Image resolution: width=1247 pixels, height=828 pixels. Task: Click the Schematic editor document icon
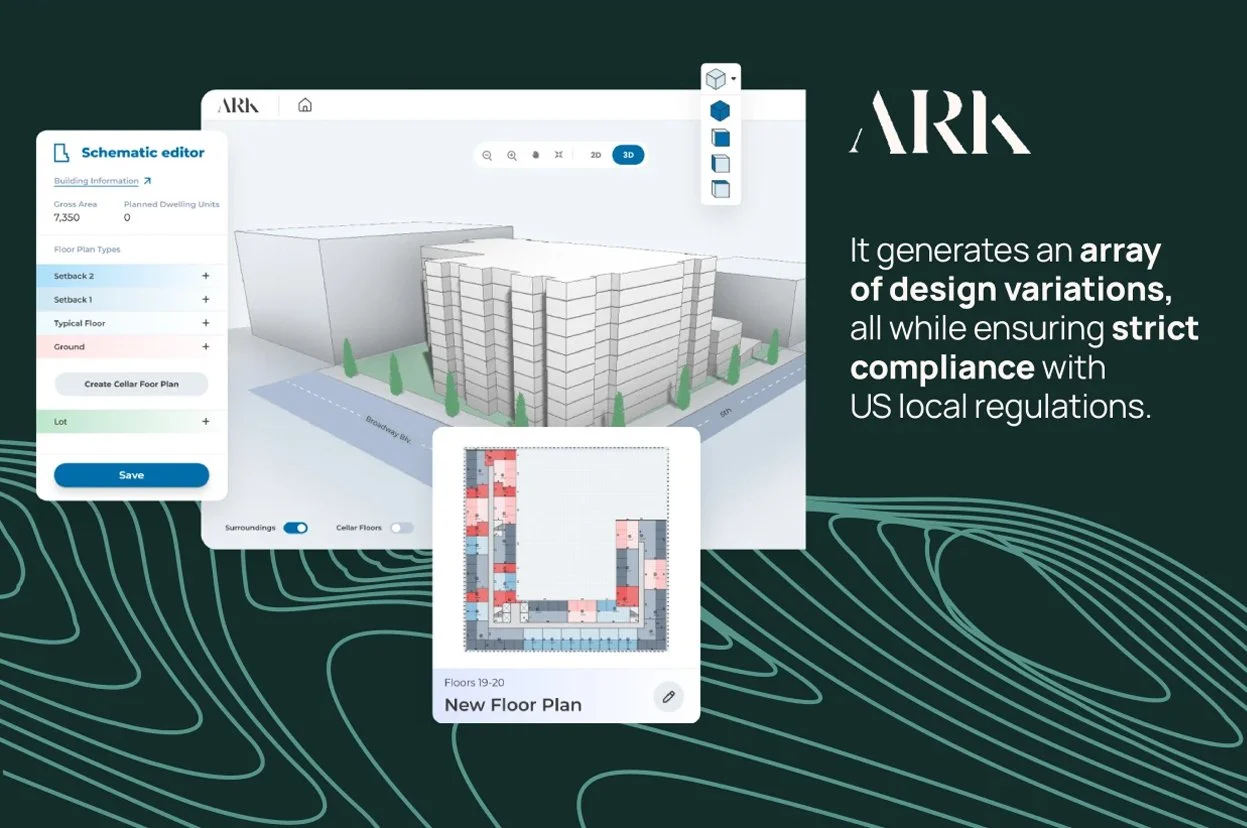[61, 152]
